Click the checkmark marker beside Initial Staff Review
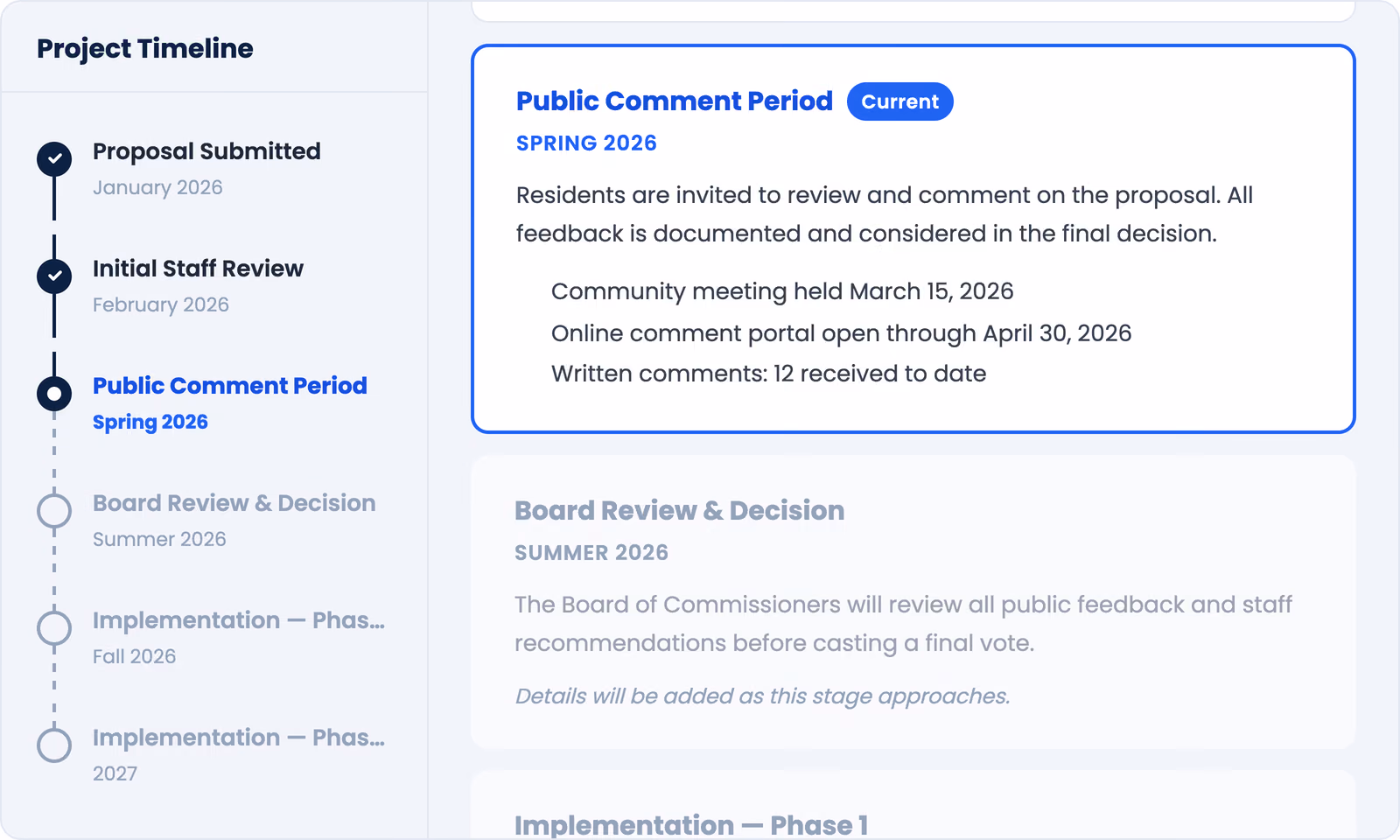Screen dimensions: 1400x840 54,276
